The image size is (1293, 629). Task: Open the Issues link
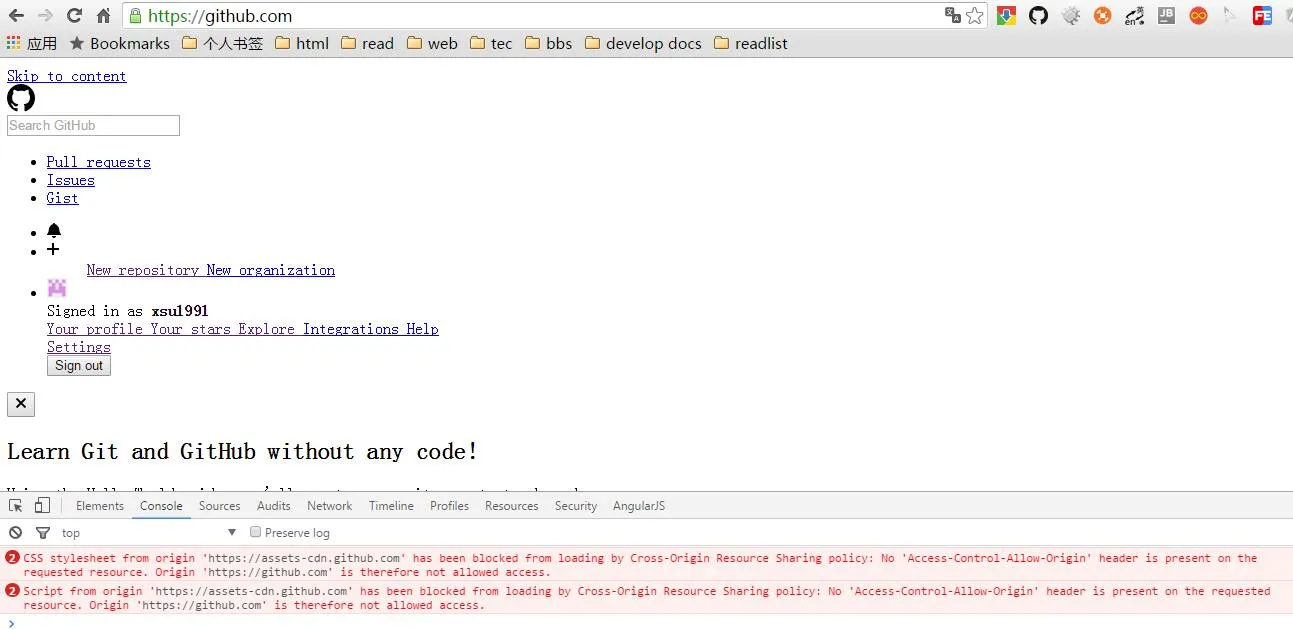point(71,180)
